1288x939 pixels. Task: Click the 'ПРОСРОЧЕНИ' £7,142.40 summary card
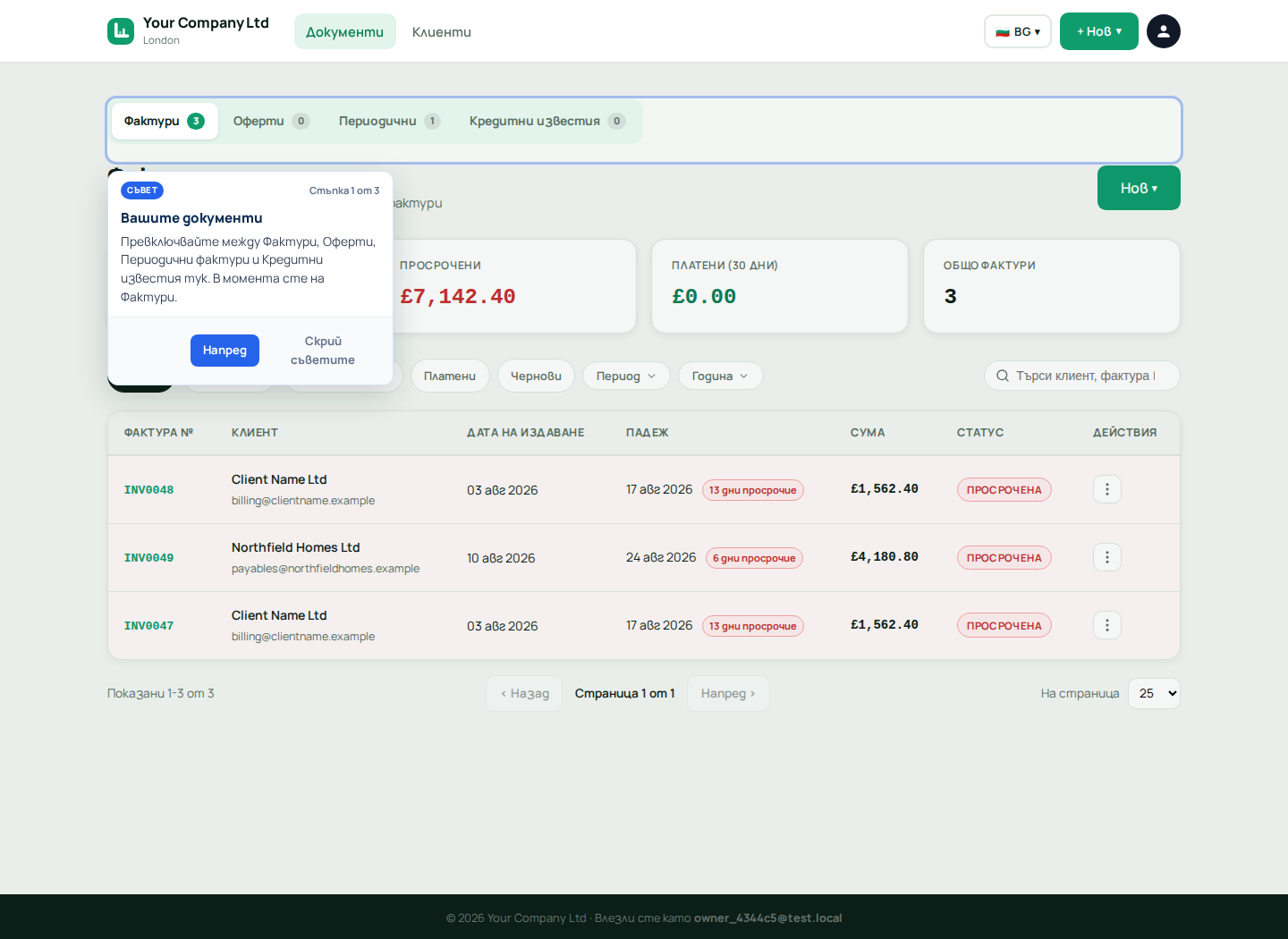coord(508,286)
